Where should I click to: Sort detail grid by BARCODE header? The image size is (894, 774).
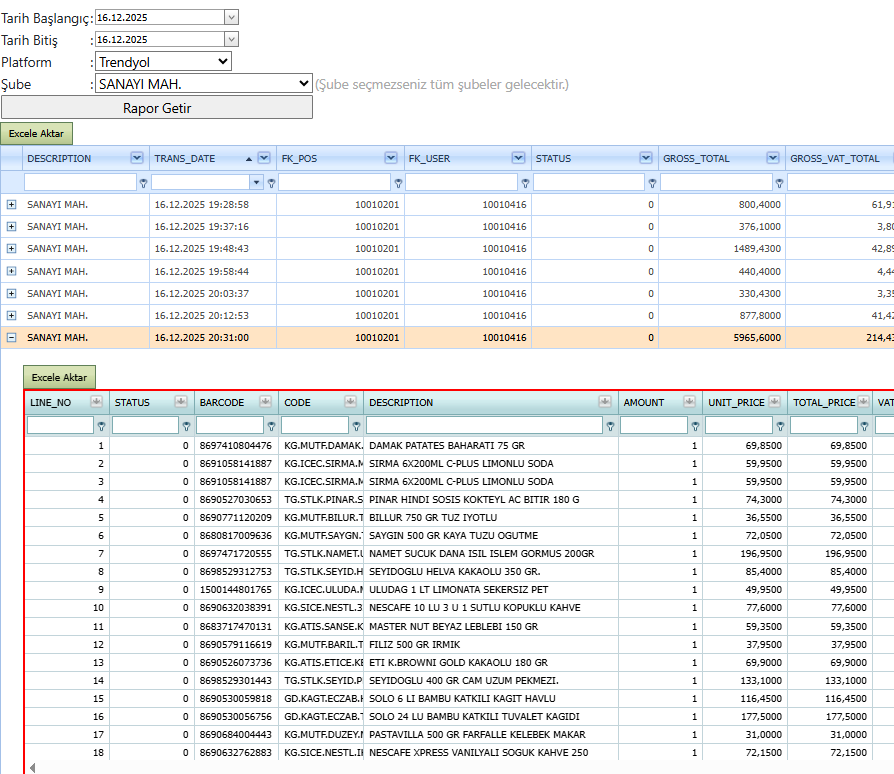pos(222,402)
